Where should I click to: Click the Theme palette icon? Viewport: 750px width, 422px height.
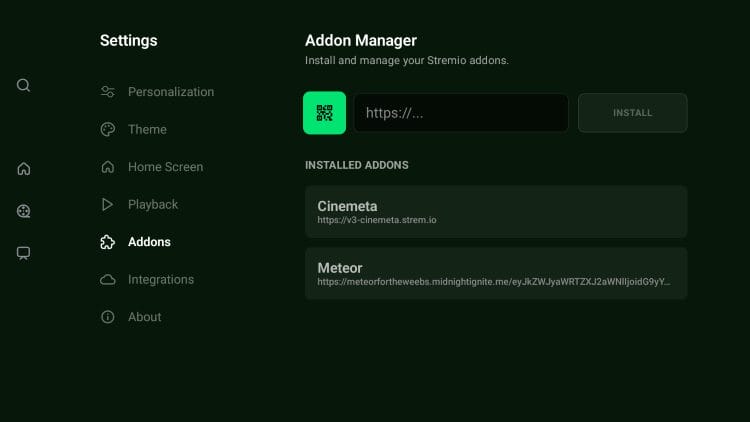[x=108, y=129]
